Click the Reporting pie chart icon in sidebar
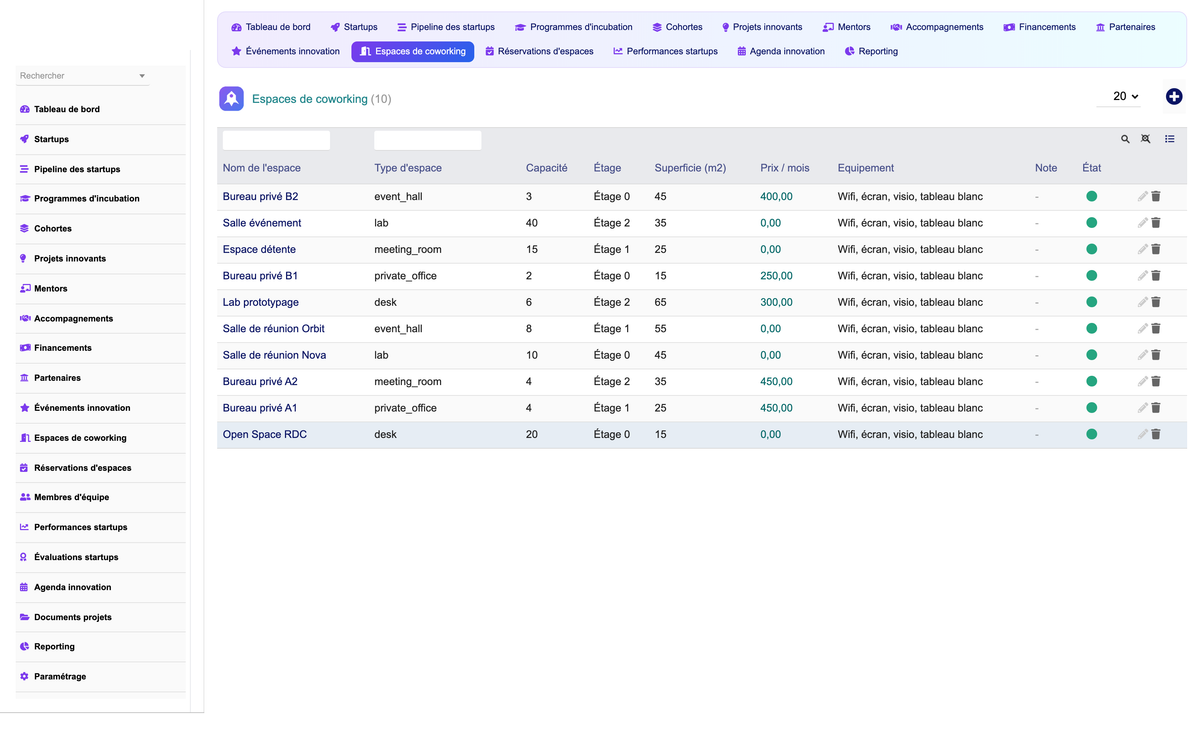 click(x=24, y=647)
